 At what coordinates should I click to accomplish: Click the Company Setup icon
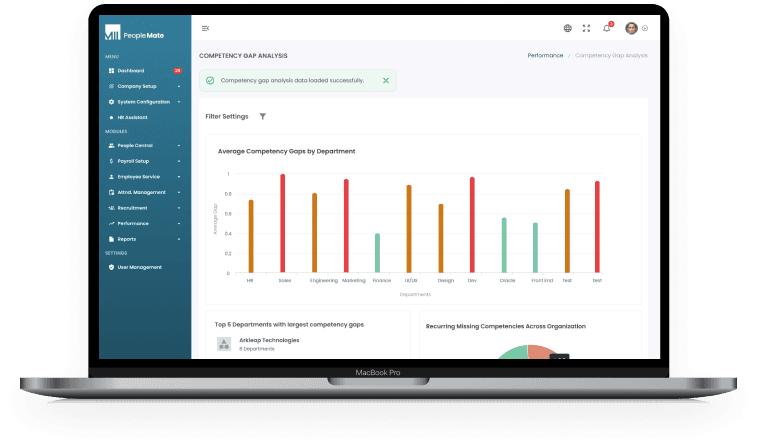(x=112, y=86)
